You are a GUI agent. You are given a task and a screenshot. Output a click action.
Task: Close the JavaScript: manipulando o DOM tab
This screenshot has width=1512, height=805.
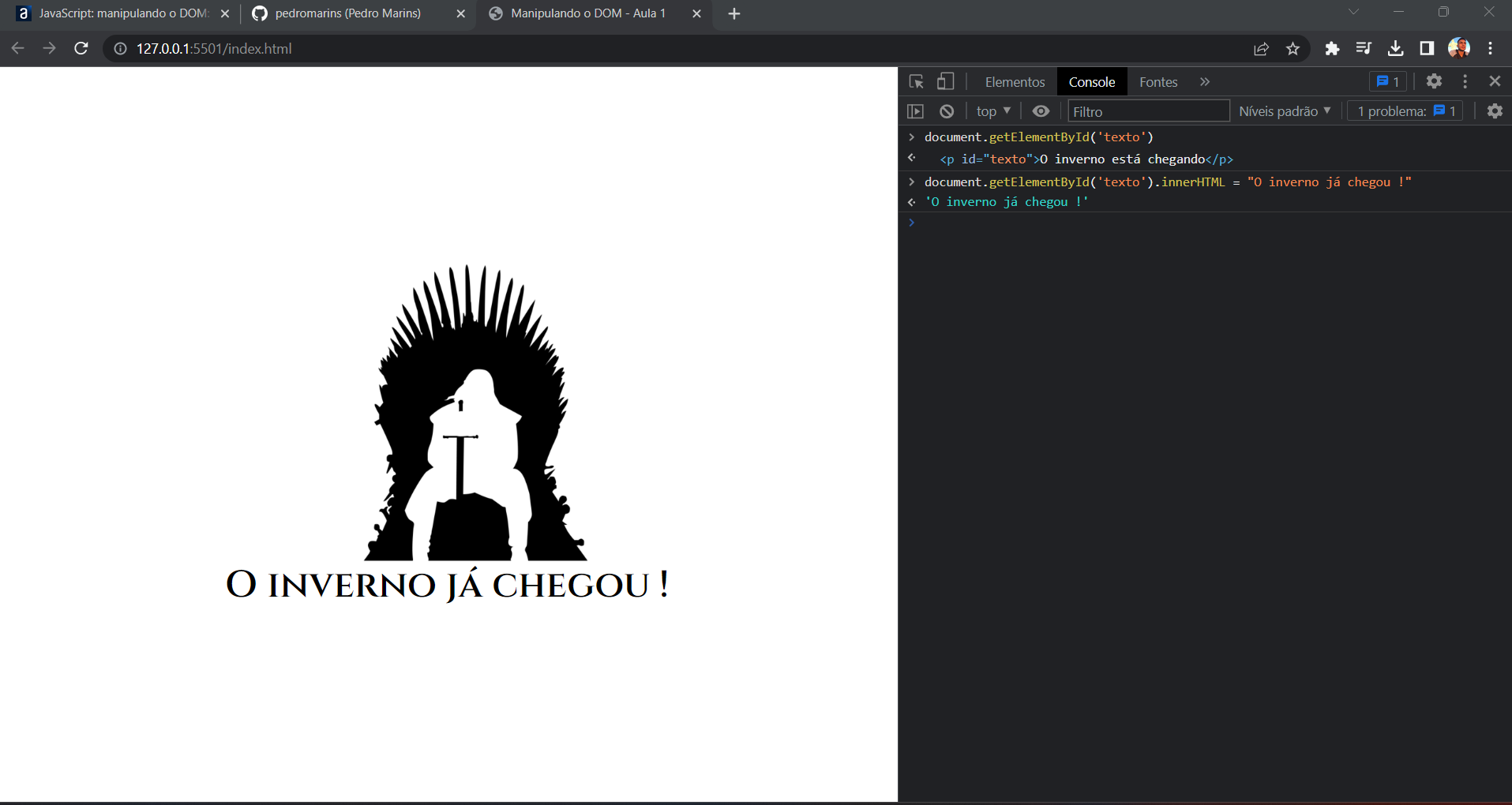[x=225, y=13]
